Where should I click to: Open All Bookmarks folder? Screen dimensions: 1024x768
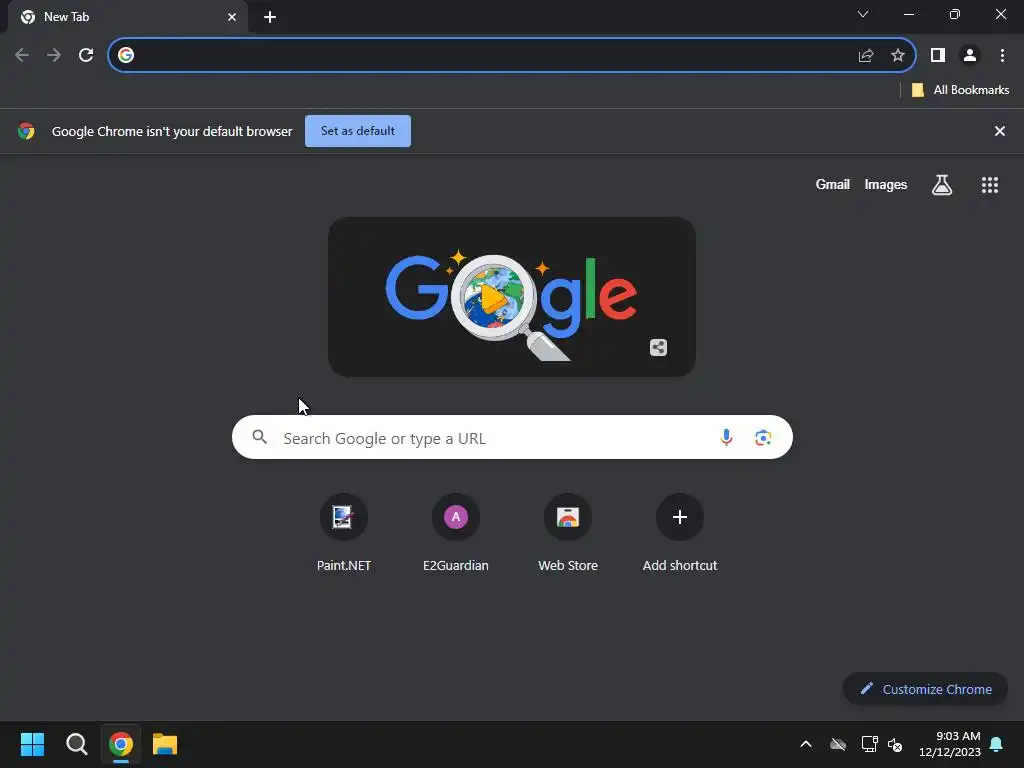(x=960, y=90)
